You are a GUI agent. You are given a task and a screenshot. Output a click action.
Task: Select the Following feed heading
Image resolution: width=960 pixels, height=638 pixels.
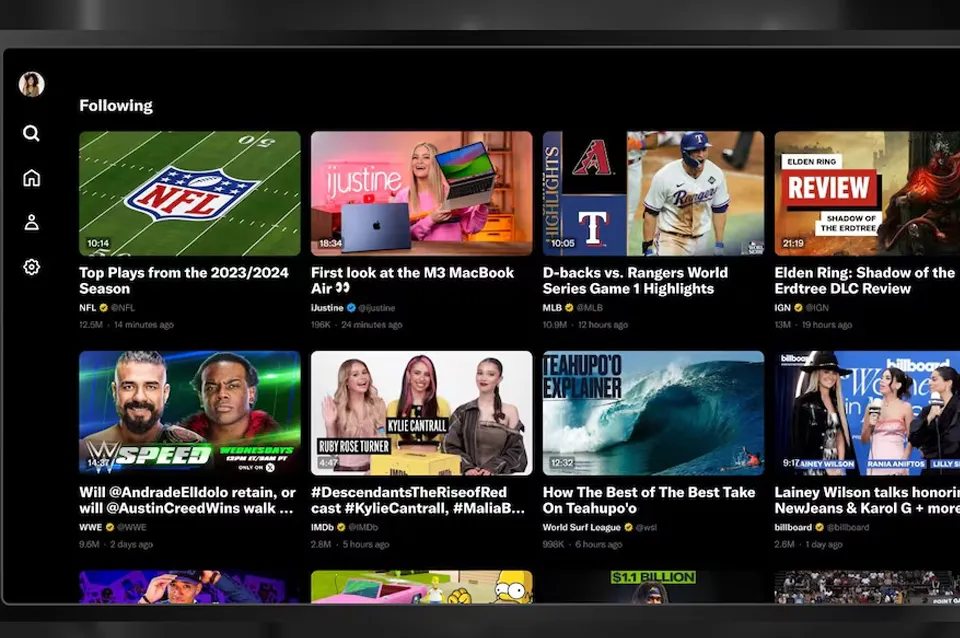[x=116, y=104]
